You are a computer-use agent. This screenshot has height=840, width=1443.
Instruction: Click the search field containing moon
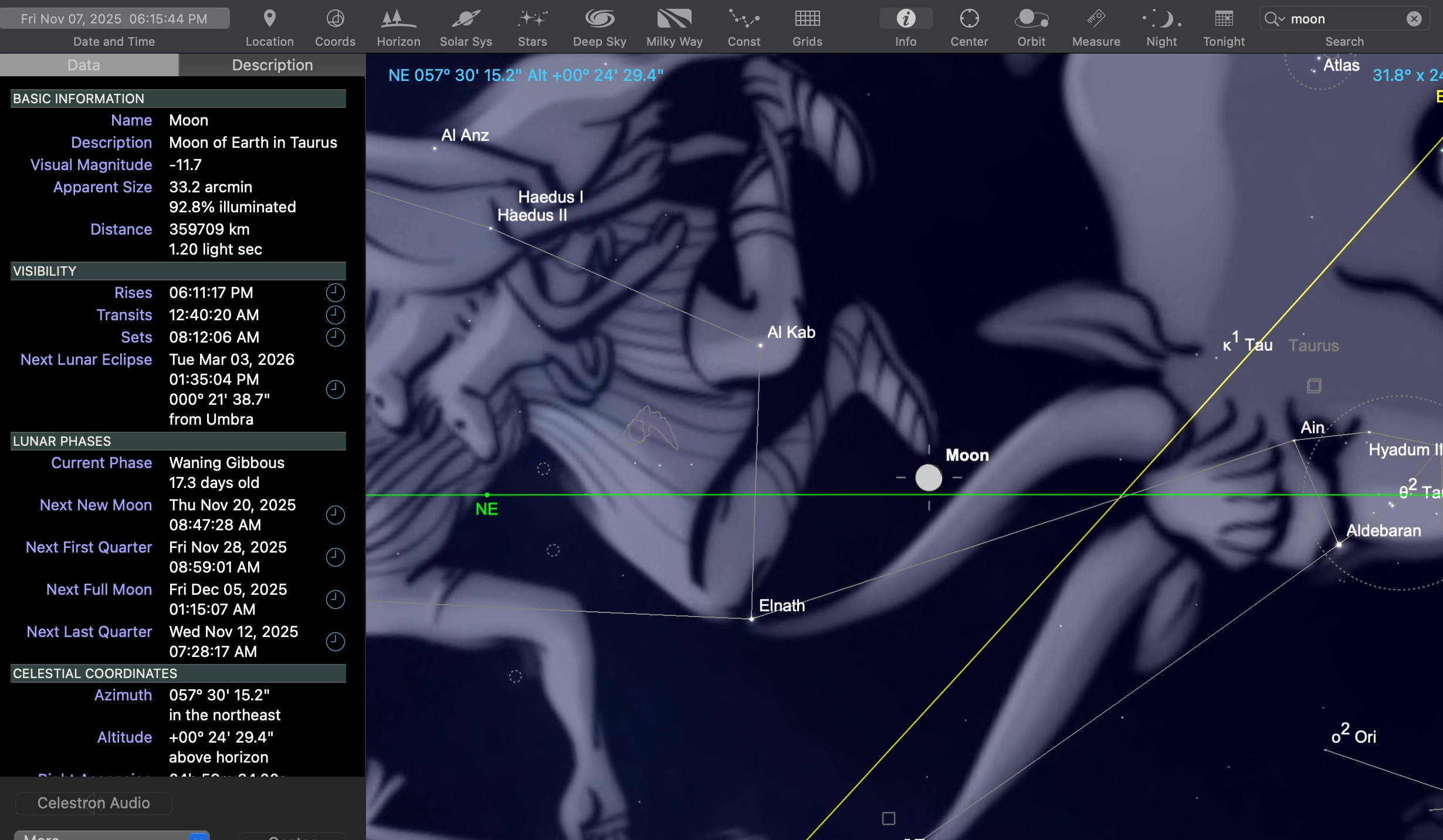(x=1344, y=19)
